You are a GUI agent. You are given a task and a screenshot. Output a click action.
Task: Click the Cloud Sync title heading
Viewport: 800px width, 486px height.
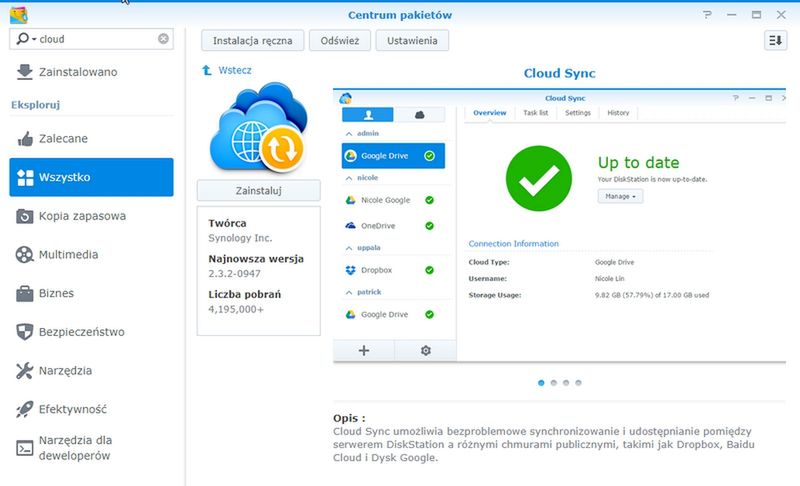559,73
